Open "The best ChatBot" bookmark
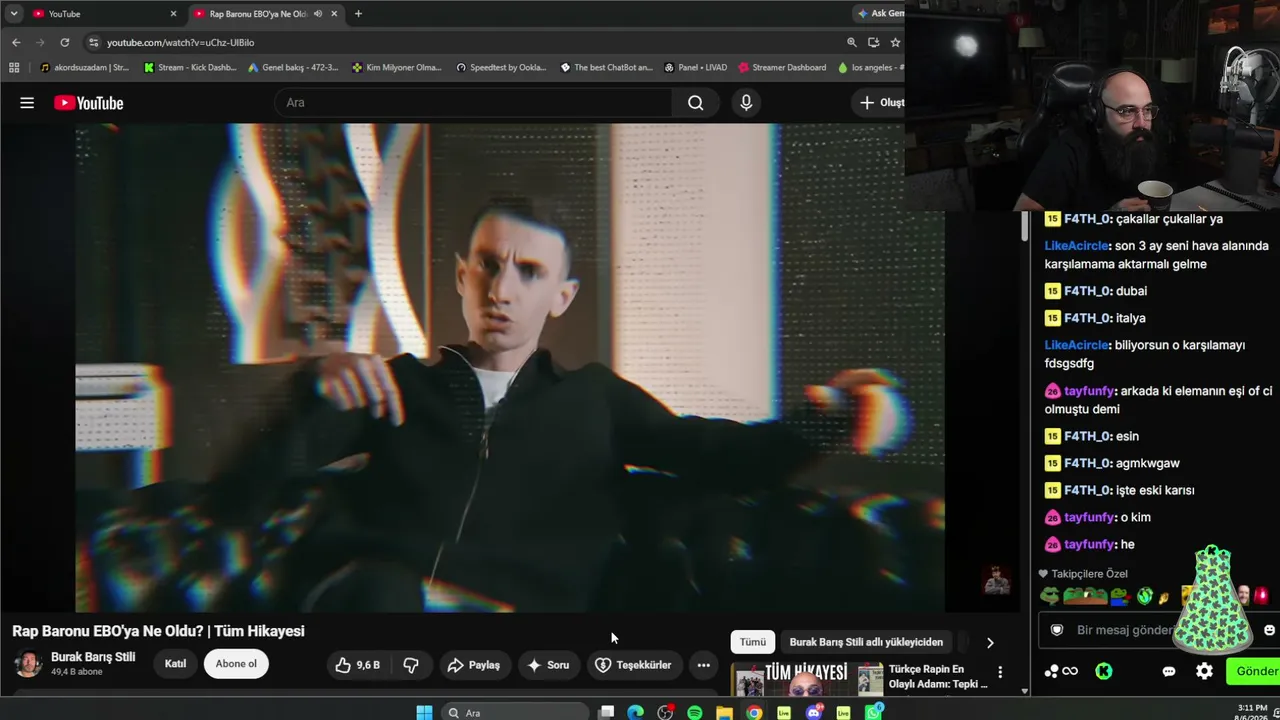 pyautogui.click(x=606, y=68)
